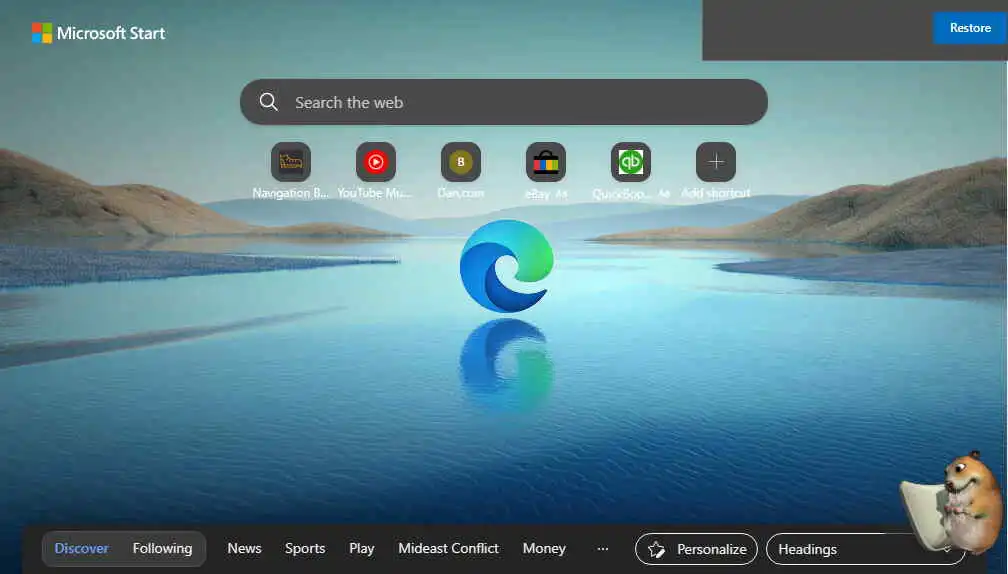Open the Personalize feed settings
The image size is (1008, 574).
696,549
